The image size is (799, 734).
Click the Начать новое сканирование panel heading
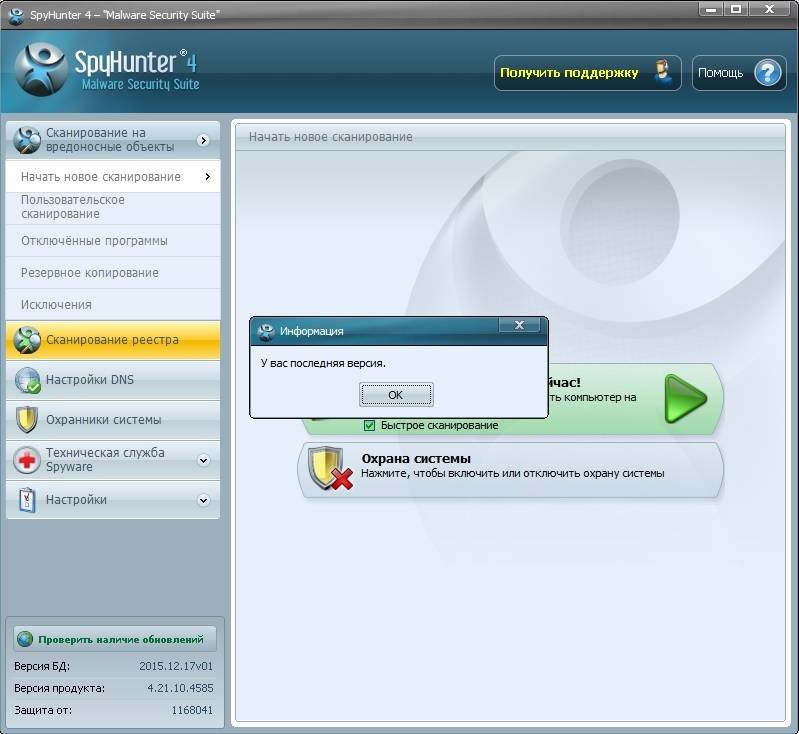click(331, 137)
